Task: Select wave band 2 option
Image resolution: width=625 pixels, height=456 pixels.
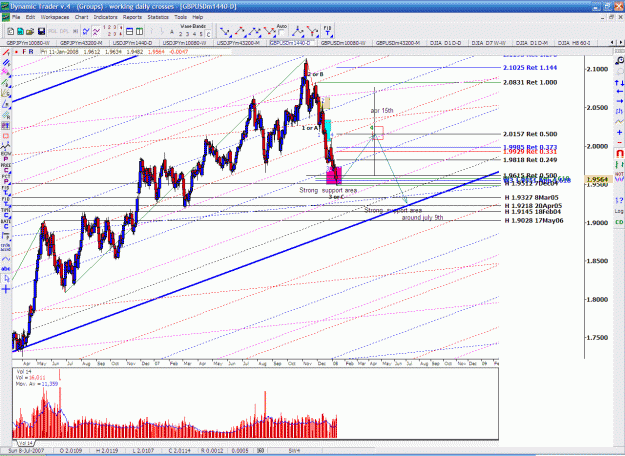Action: pos(181,34)
